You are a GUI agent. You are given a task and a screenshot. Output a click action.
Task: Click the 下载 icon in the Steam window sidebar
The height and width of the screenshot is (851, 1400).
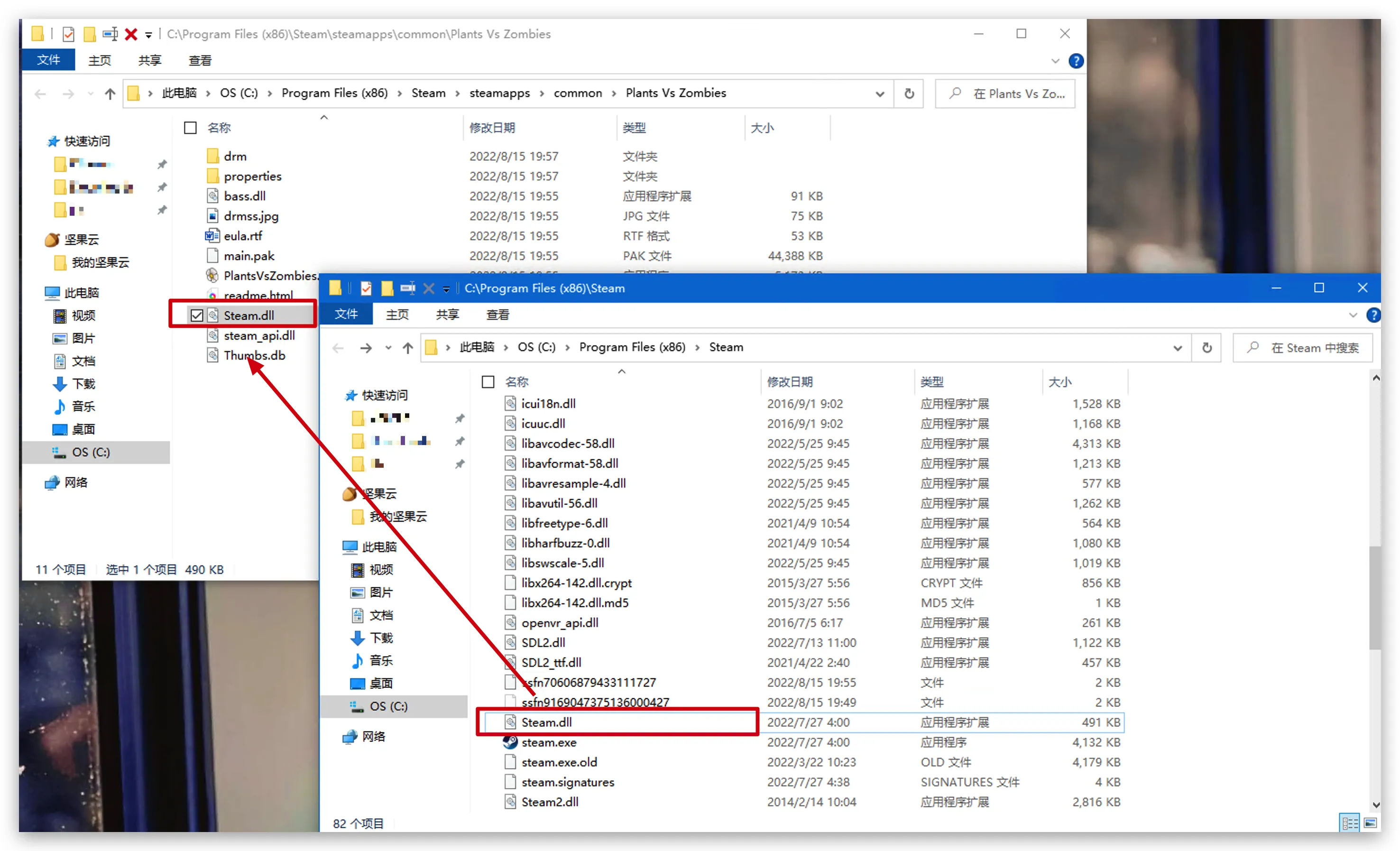click(x=358, y=638)
